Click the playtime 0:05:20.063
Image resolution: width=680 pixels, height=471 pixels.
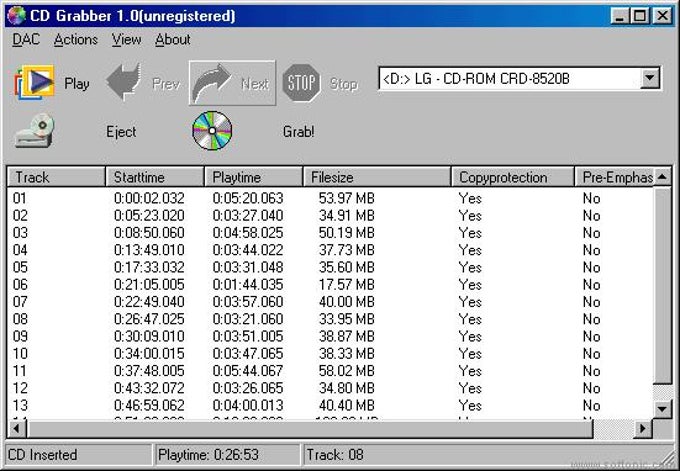(248, 198)
